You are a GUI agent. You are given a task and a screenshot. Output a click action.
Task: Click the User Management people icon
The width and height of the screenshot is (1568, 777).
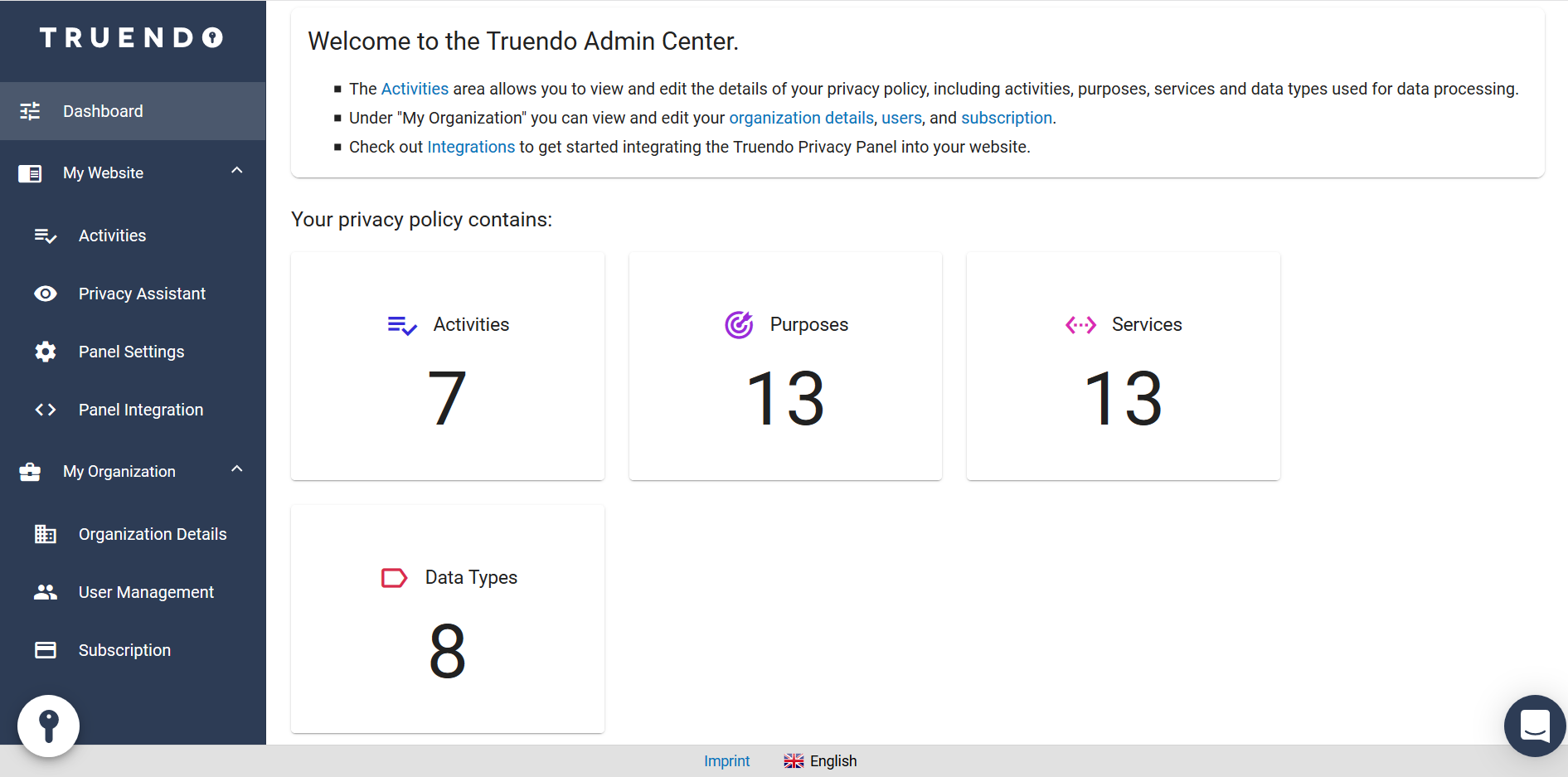tap(46, 592)
